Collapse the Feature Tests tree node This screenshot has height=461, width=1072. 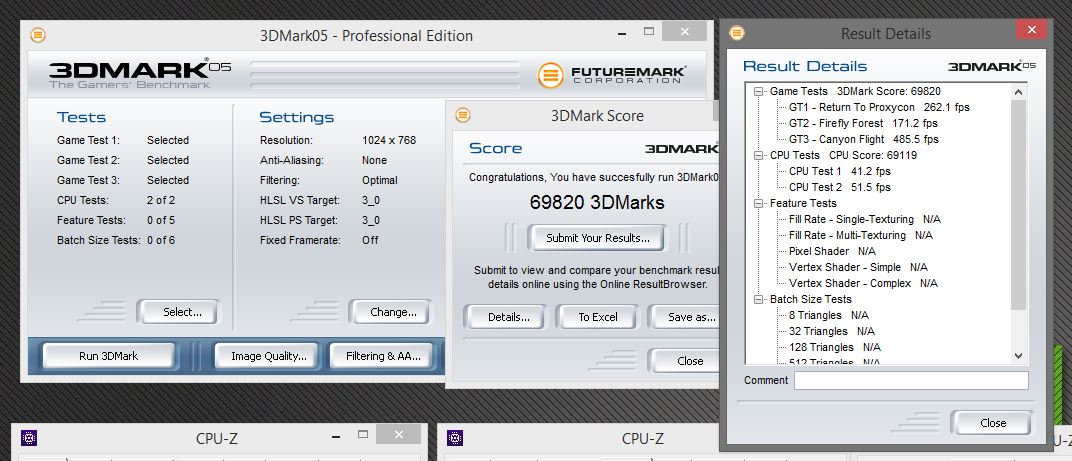tap(758, 203)
